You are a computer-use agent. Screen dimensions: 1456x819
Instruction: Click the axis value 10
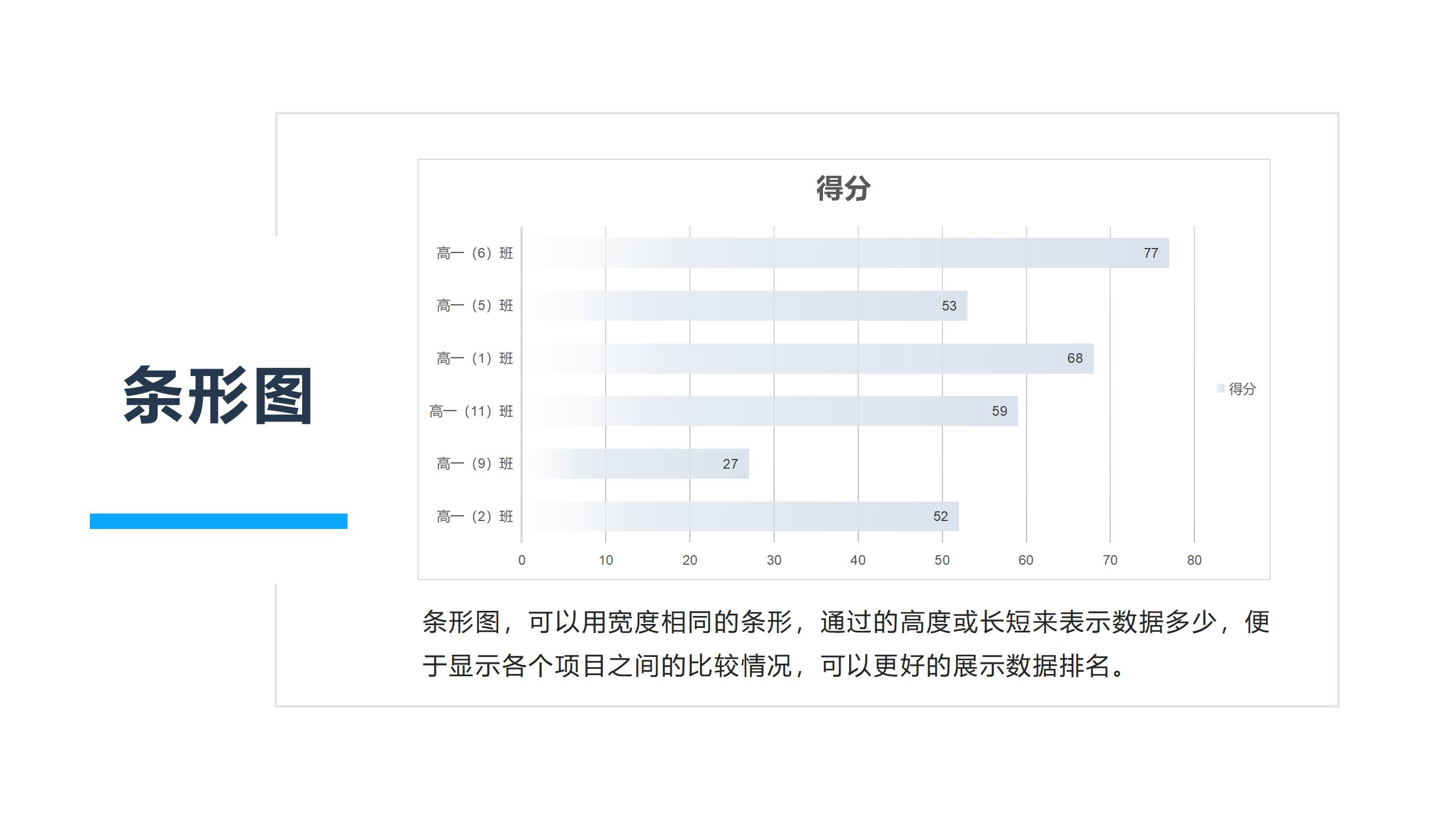[606, 560]
